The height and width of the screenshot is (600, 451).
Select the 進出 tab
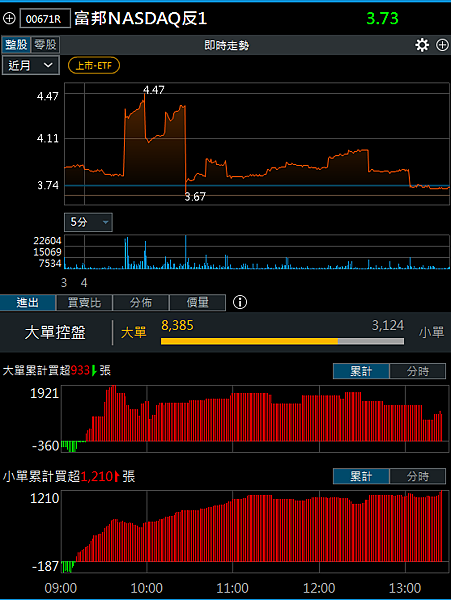click(x=28, y=303)
